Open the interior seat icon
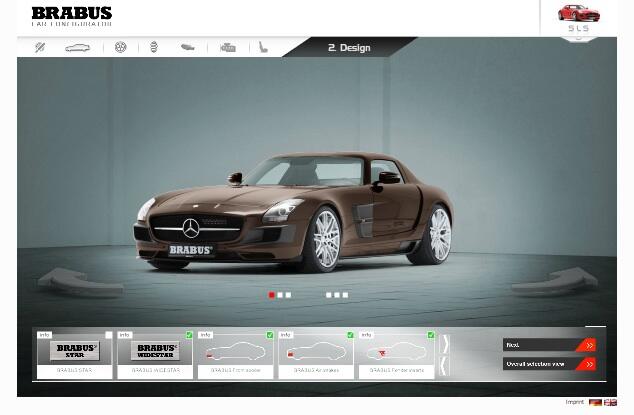Image resolution: width=634 pixels, height=415 pixels. tap(263, 47)
